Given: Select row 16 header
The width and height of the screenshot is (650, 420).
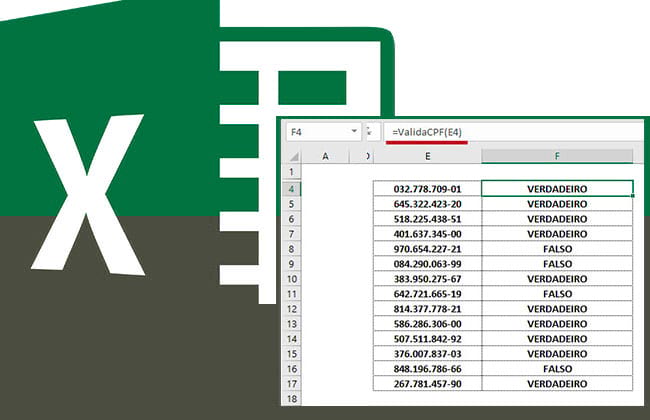Looking at the screenshot, I should coord(291,369).
